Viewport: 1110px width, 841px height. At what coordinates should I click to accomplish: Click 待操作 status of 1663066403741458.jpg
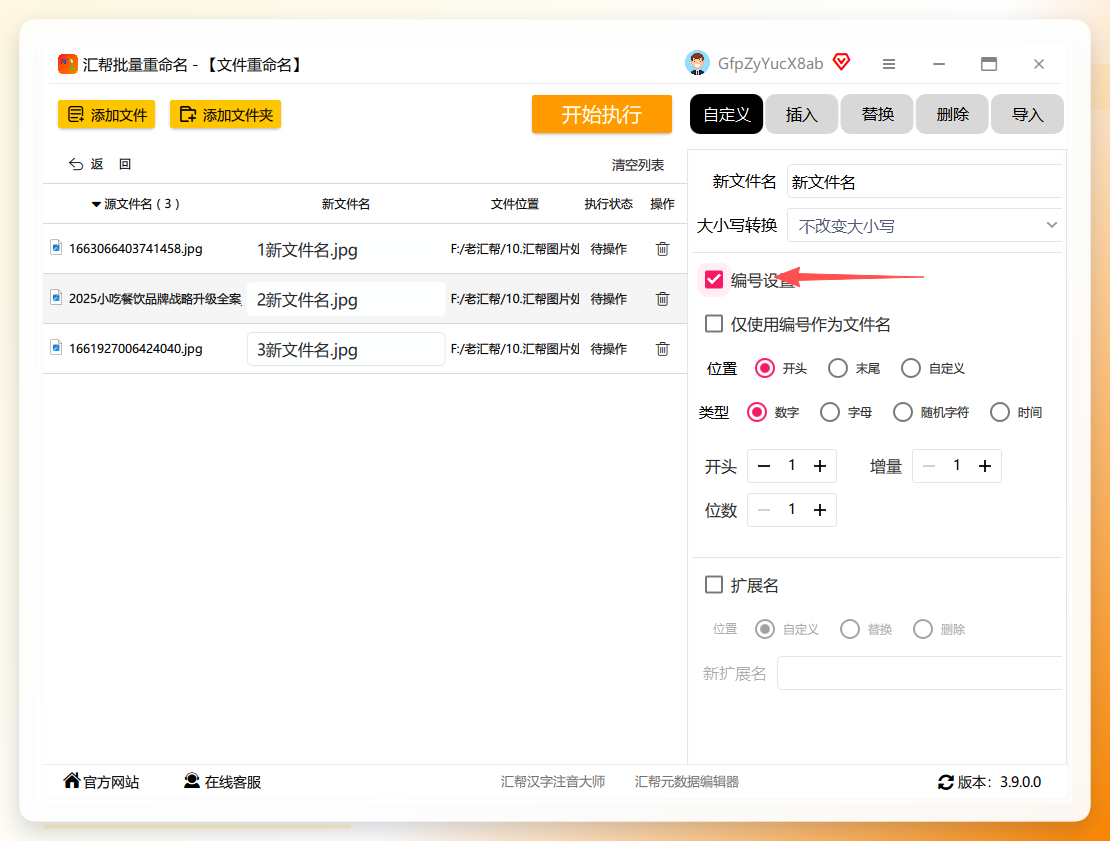tap(609, 249)
